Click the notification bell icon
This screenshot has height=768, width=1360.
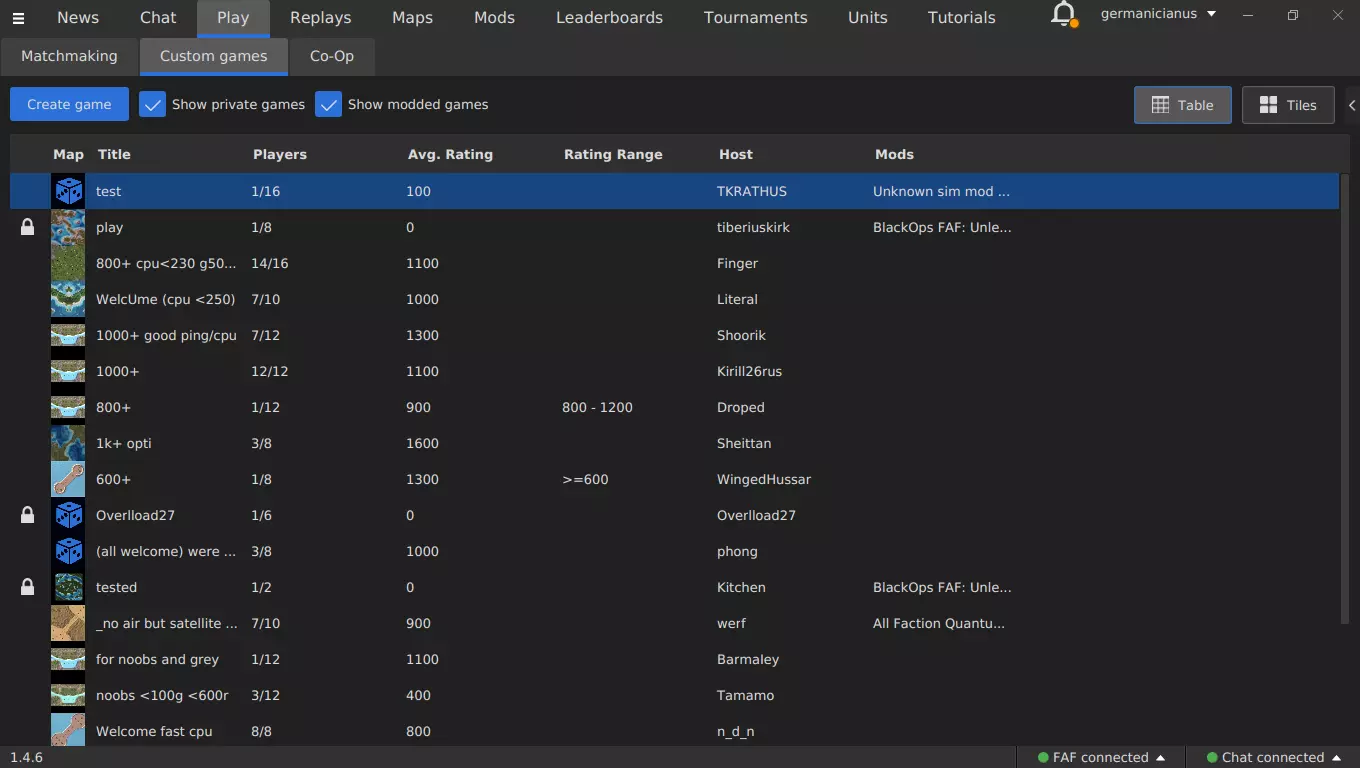click(x=1064, y=15)
